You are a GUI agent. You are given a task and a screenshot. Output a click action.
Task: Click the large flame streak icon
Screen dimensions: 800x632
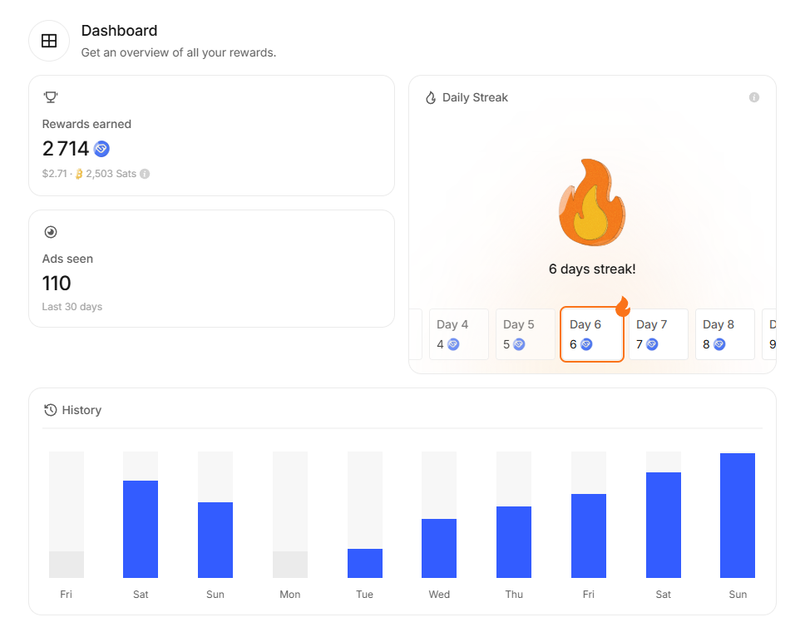[x=592, y=202]
